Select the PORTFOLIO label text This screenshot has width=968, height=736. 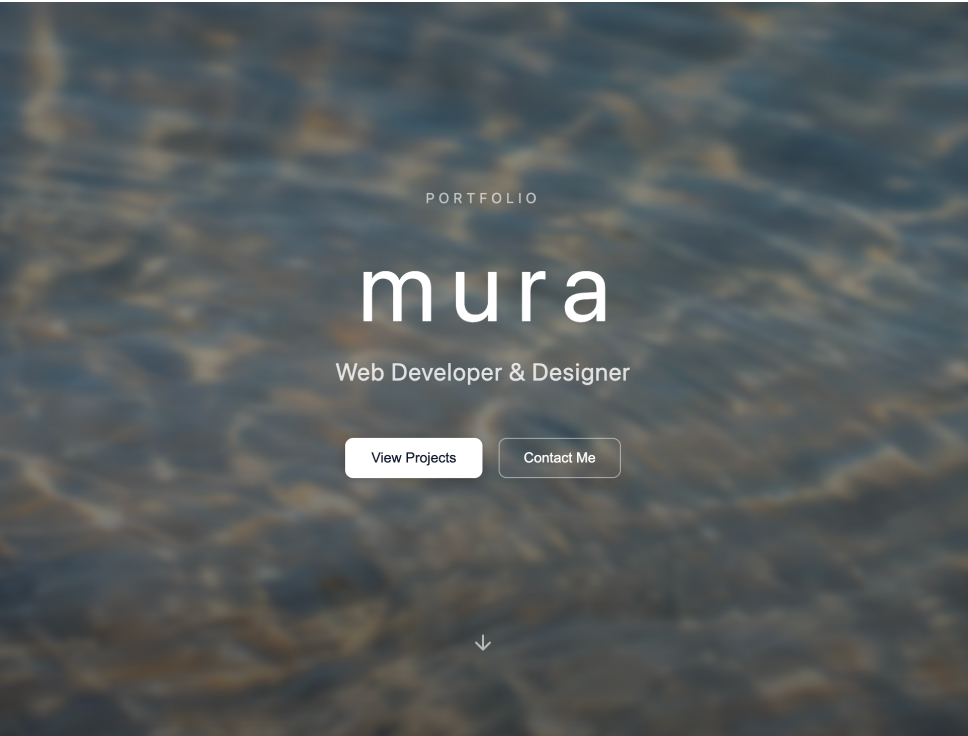pos(483,198)
